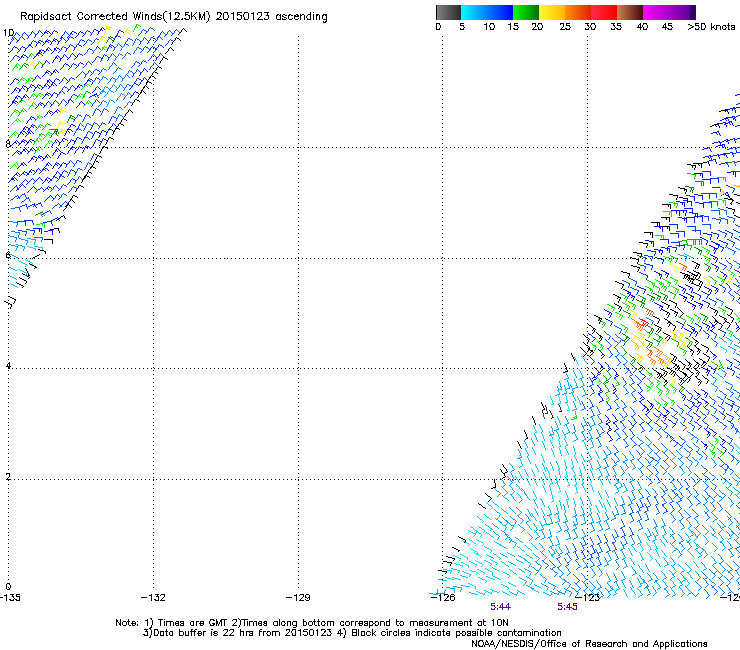Click the cyan-blue 5-15 knots color band

[x=487, y=12]
